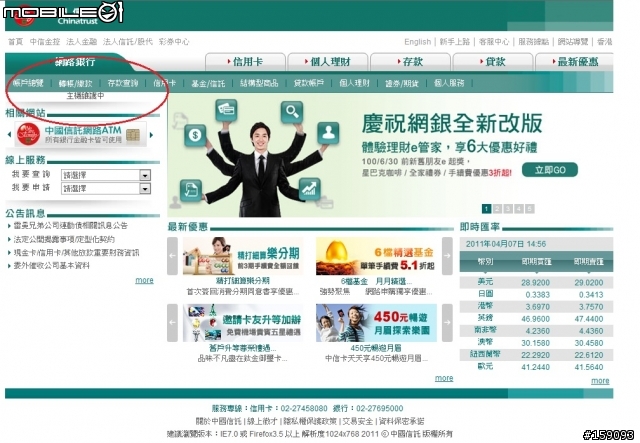The image size is (640, 443).
Task: Open 委外催收公司基本資料 notice
Action: pos(51,265)
